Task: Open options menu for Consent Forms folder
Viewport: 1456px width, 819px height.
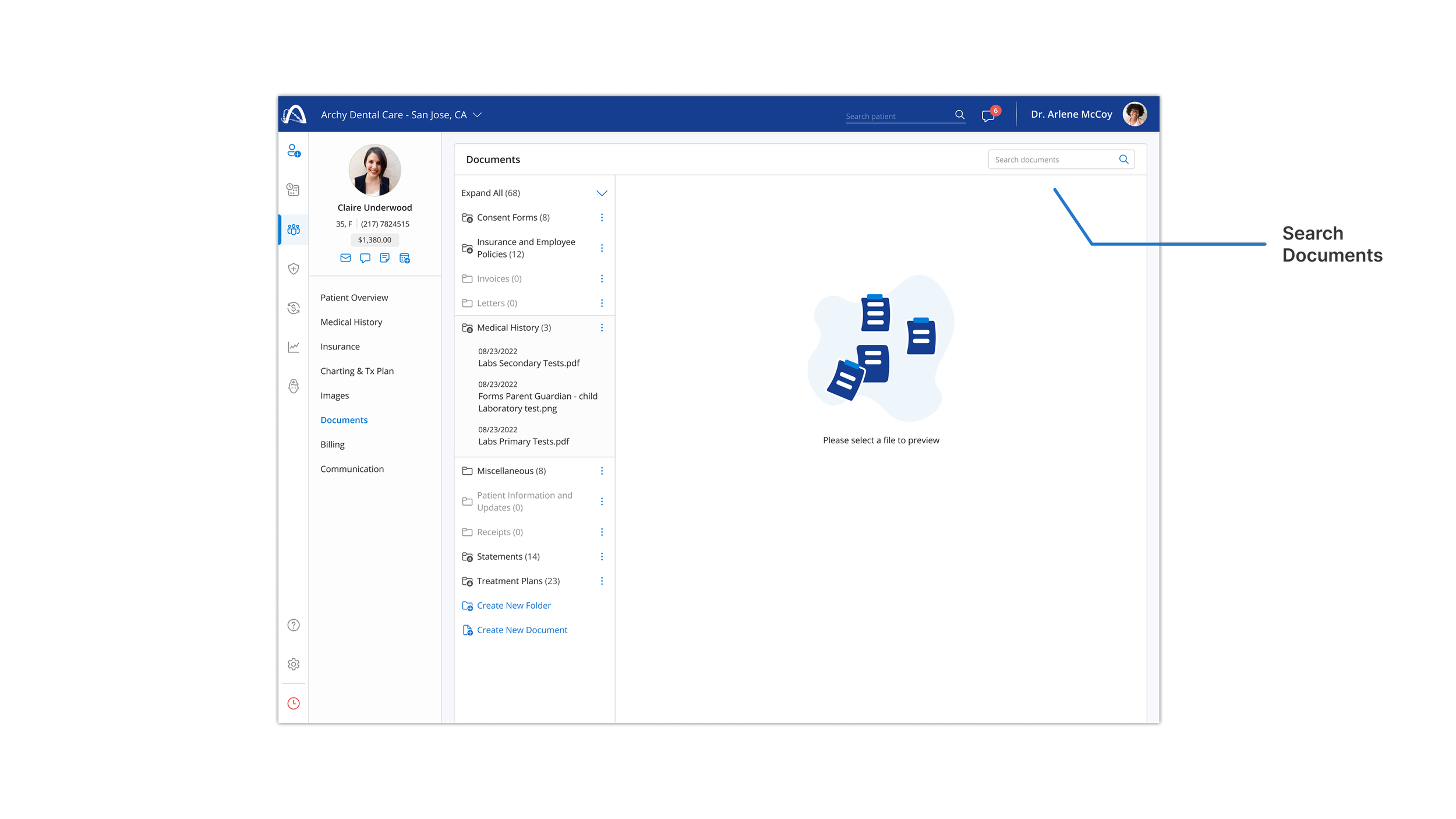Action: pos(602,217)
